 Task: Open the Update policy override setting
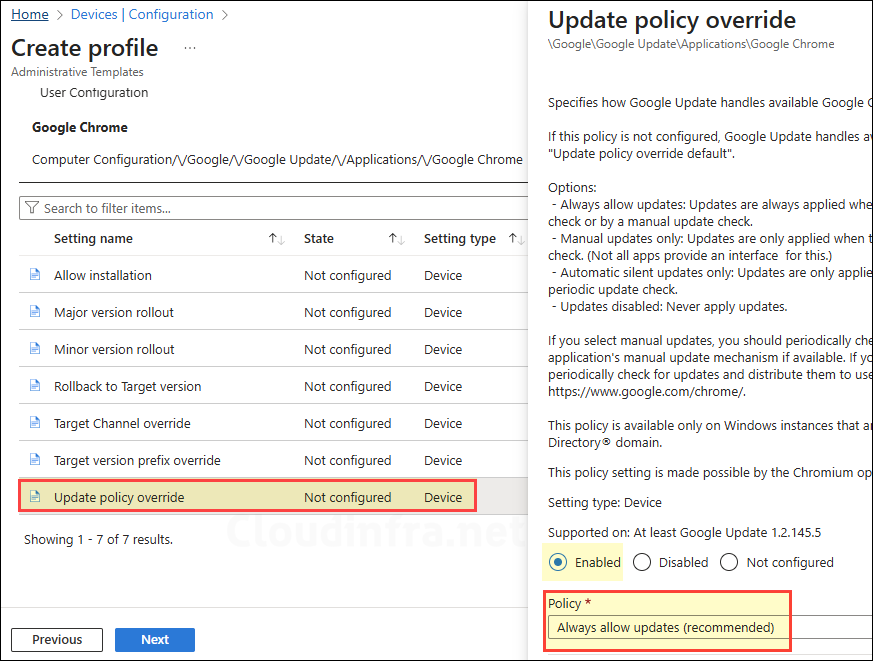(x=119, y=497)
